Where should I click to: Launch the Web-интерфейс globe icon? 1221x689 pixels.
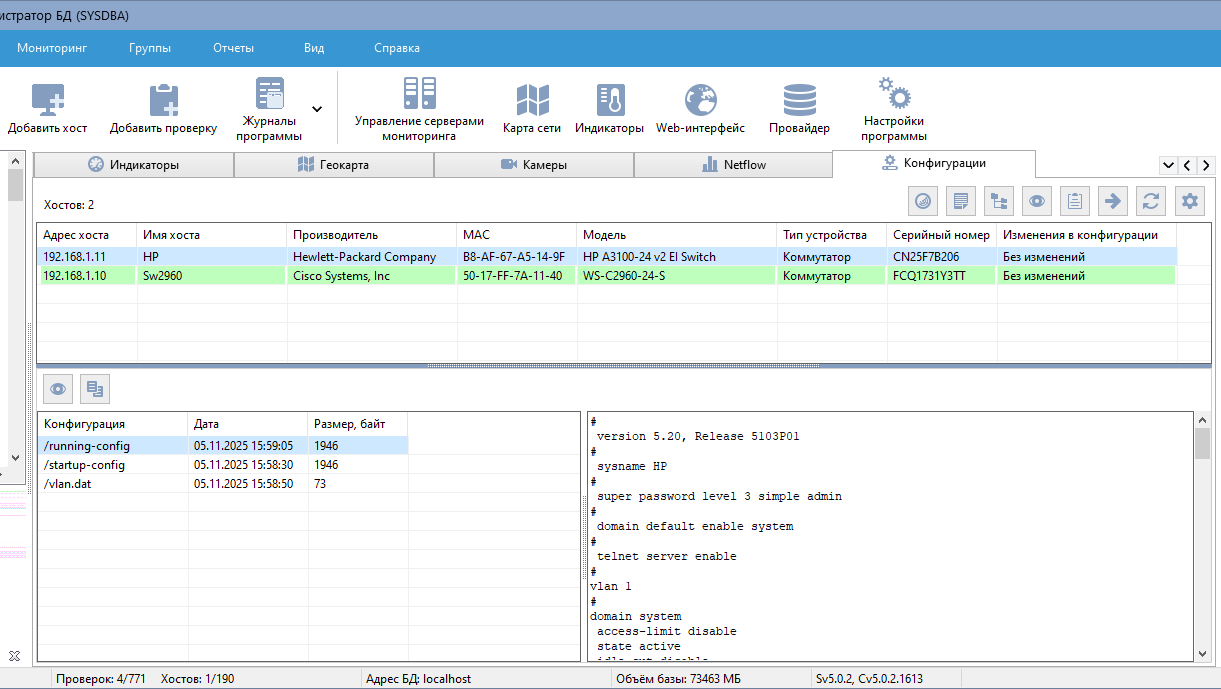(700, 100)
